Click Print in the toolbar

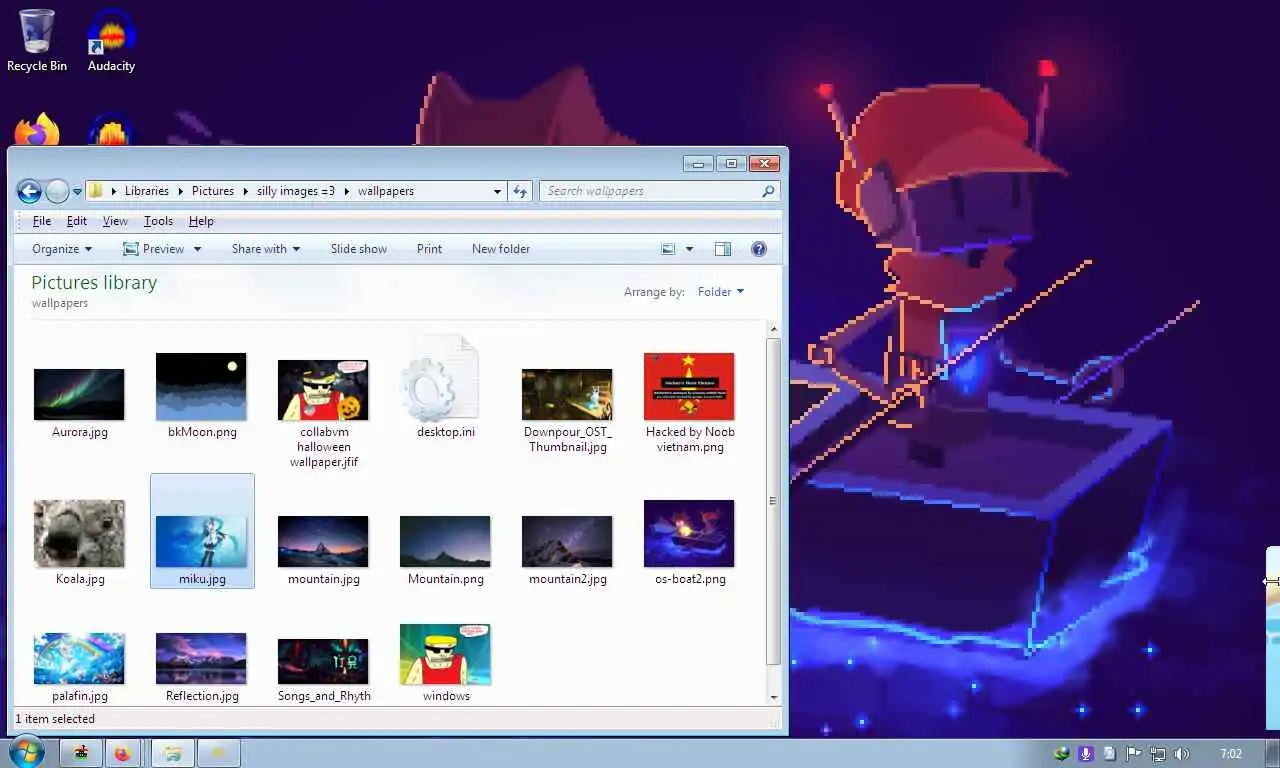(429, 249)
